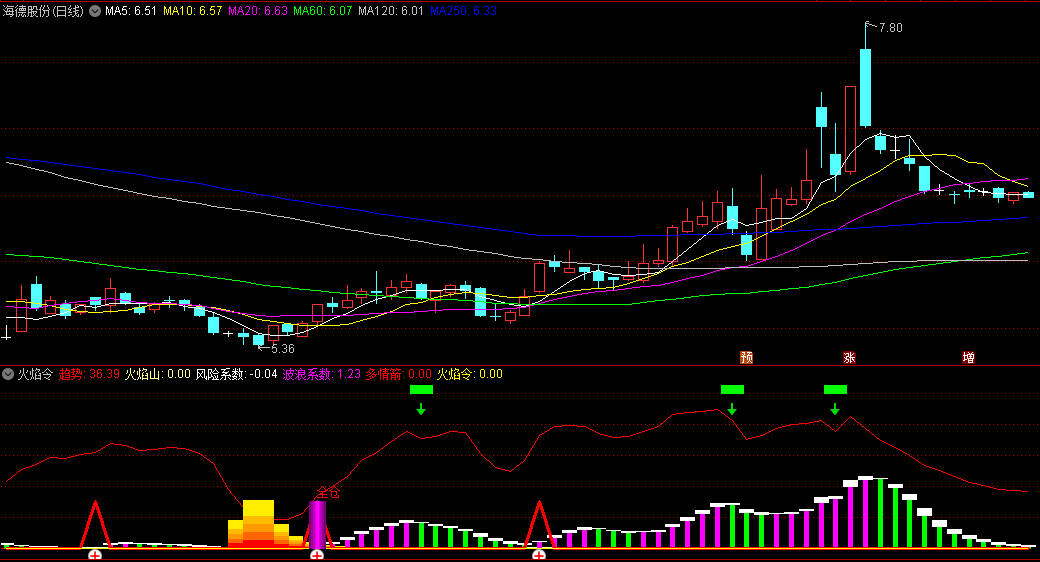Select the 多情箭: 0.00 readout
1040x562 pixels.
click(x=399, y=374)
